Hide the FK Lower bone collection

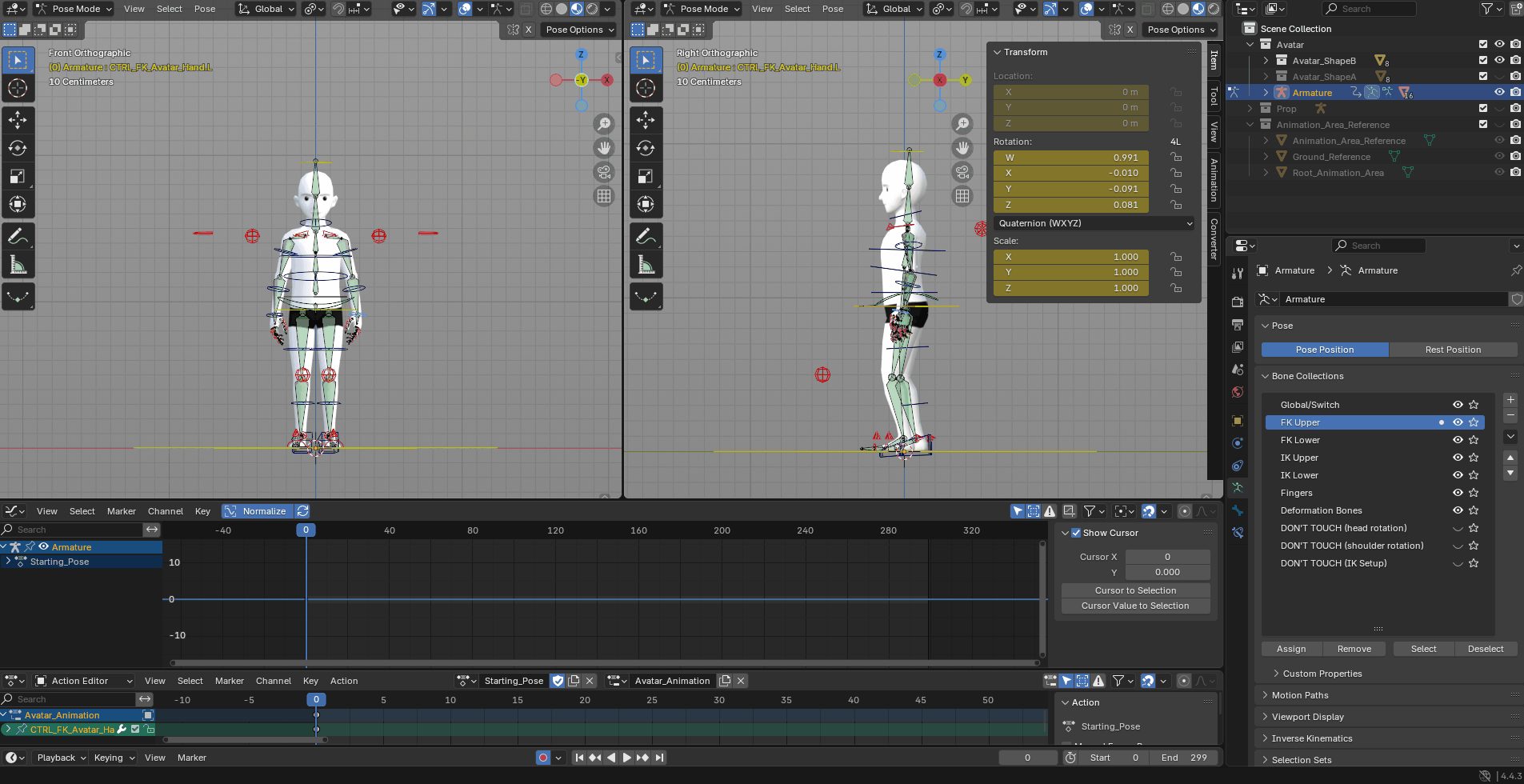(1458, 440)
